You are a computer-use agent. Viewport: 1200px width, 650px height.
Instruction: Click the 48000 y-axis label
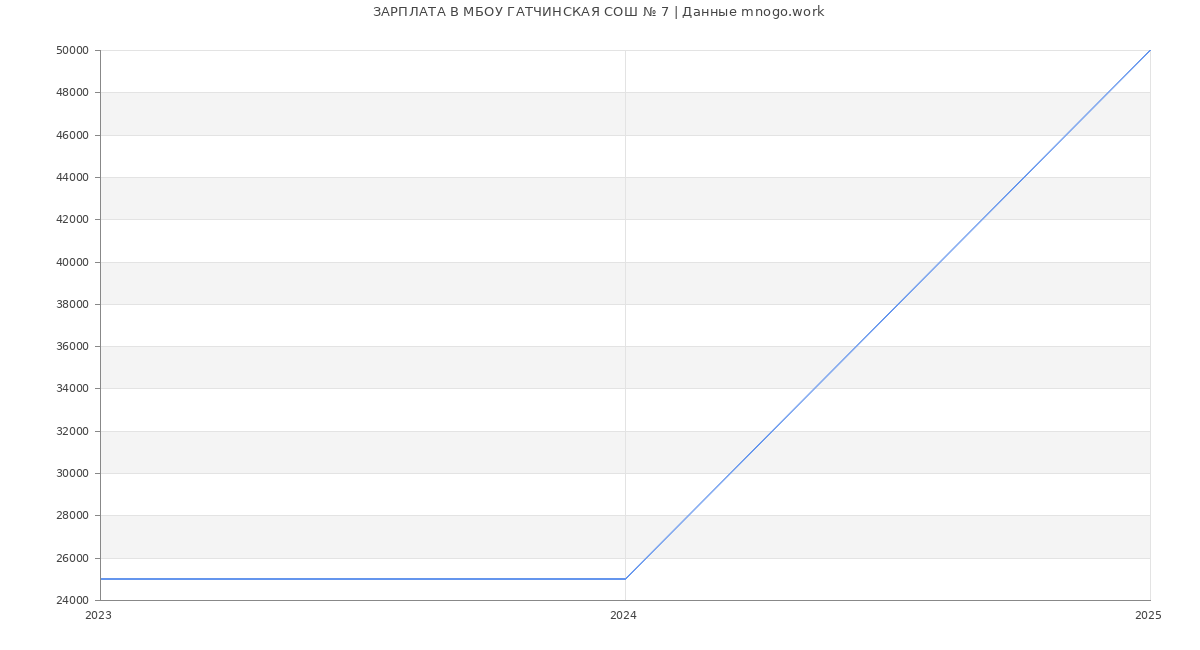[x=73, y=93]
